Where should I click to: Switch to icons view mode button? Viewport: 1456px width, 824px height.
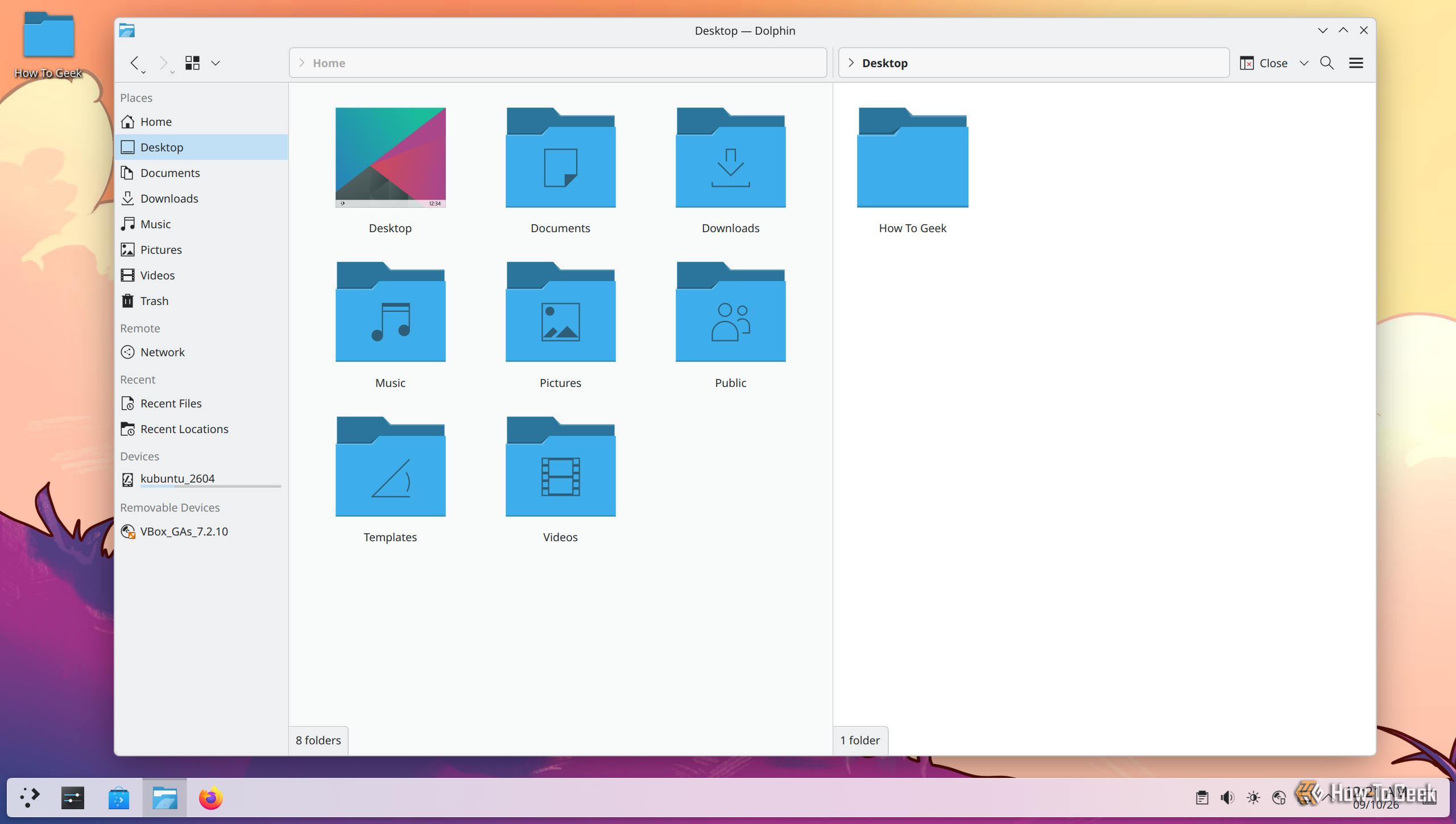pos(192,63)
